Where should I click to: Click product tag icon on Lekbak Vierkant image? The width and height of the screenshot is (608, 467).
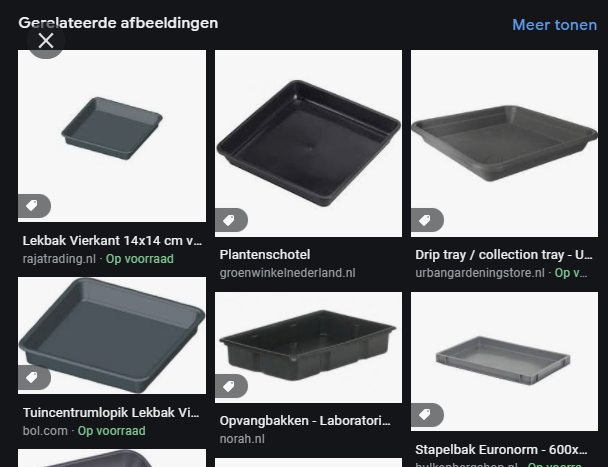(34, 206)
